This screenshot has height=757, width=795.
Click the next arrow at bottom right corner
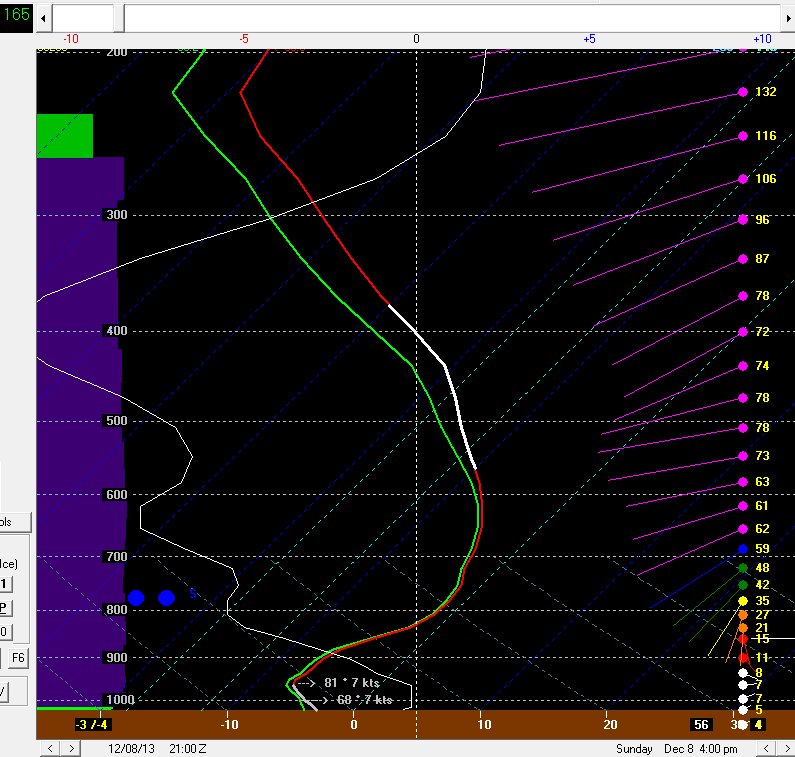[x=786, y=748]
